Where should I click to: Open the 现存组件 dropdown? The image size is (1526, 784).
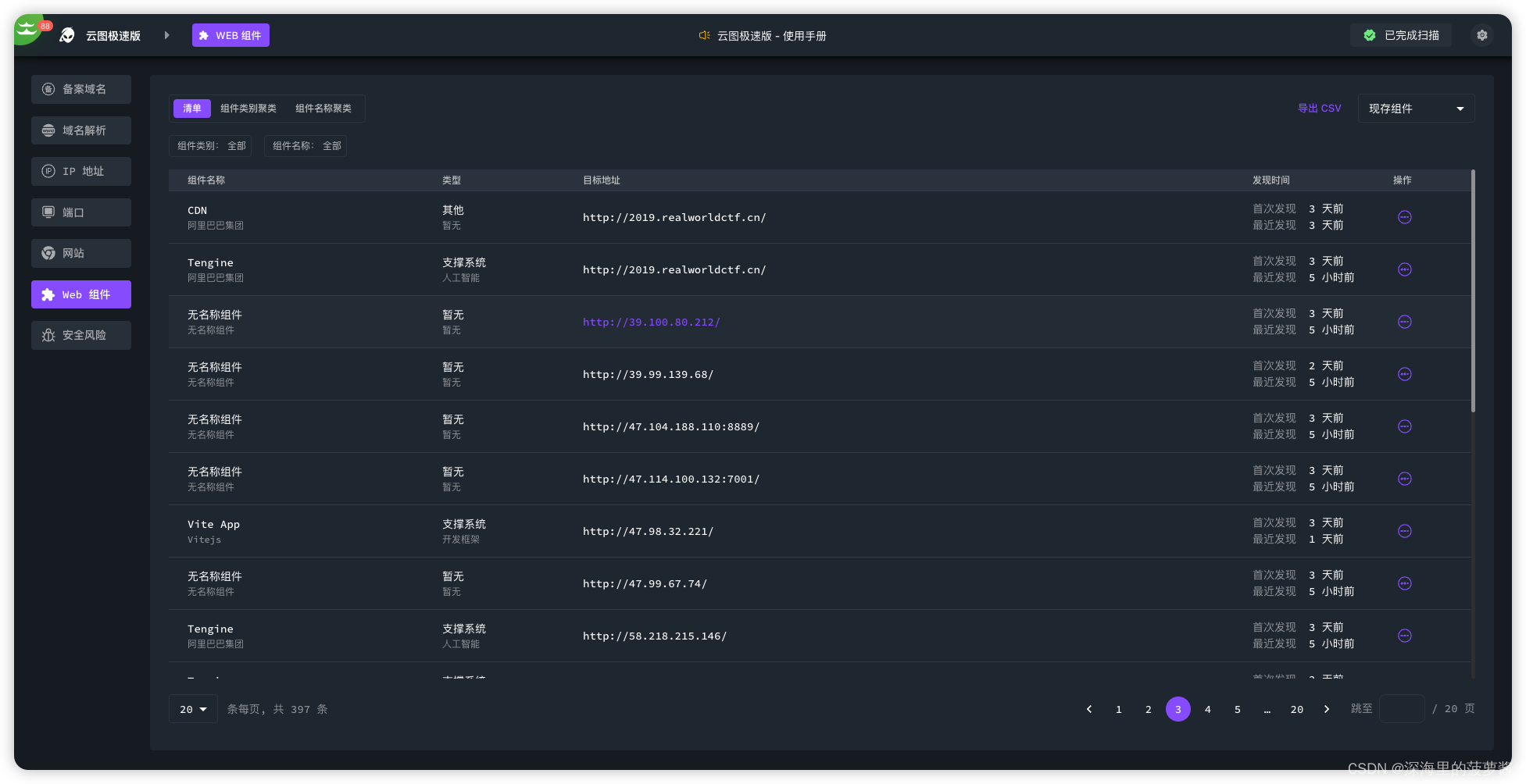1416,109
